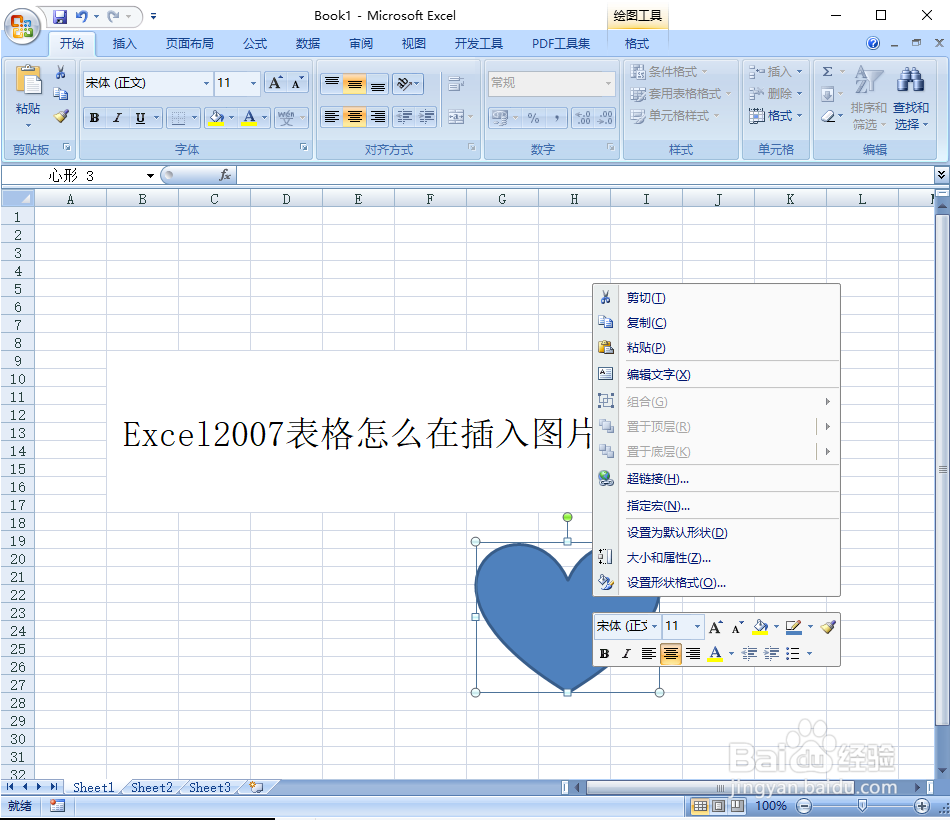950x820 pixels.
Task: Decrease font size in ribbon
Action: click(x=297, y=83)
